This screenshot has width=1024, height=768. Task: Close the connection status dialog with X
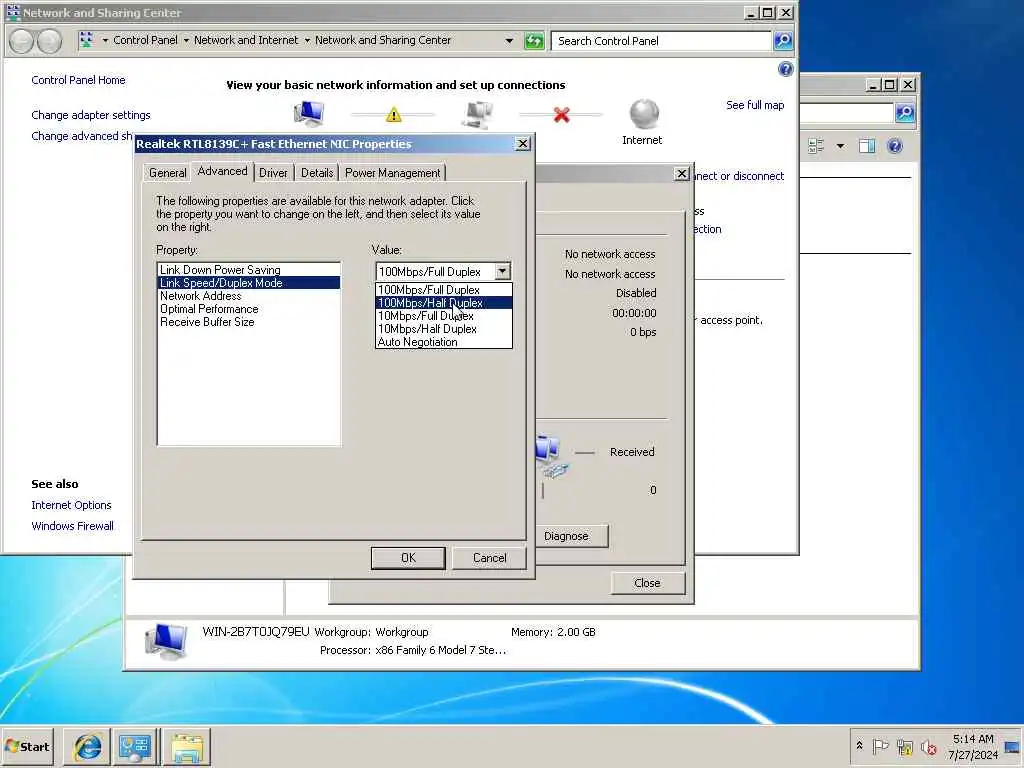681,174
